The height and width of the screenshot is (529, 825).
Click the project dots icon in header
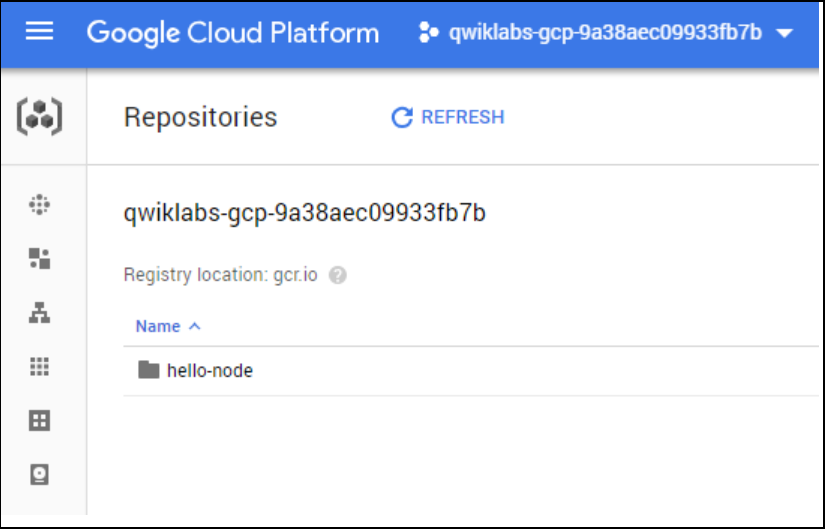pos(428,33)
